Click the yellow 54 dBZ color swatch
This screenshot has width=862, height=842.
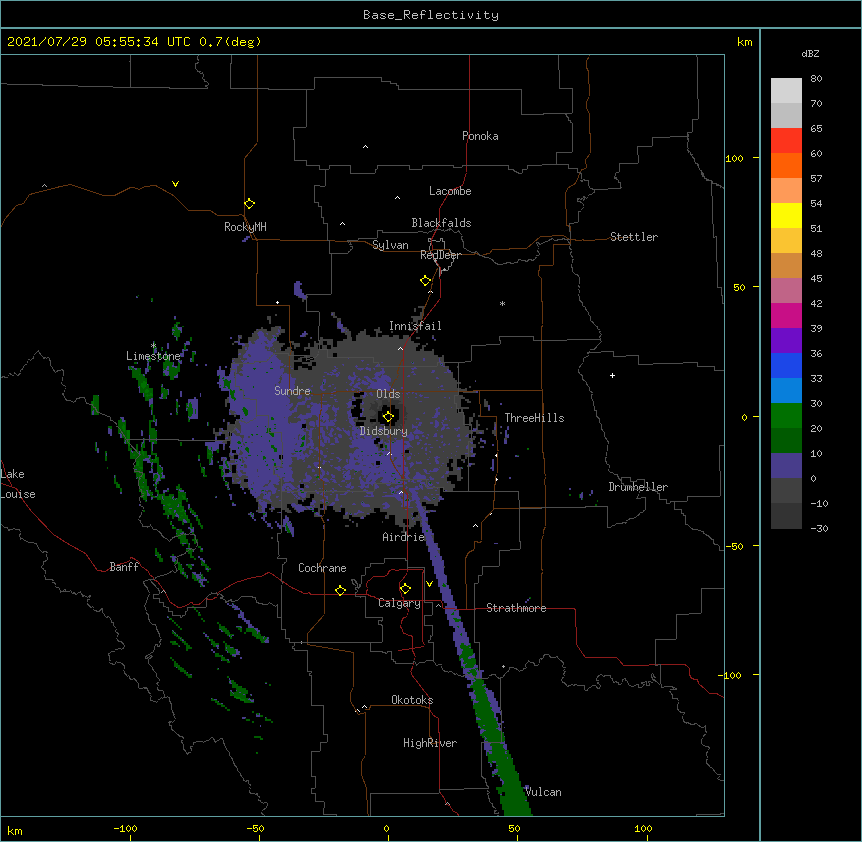pos(786,215)
